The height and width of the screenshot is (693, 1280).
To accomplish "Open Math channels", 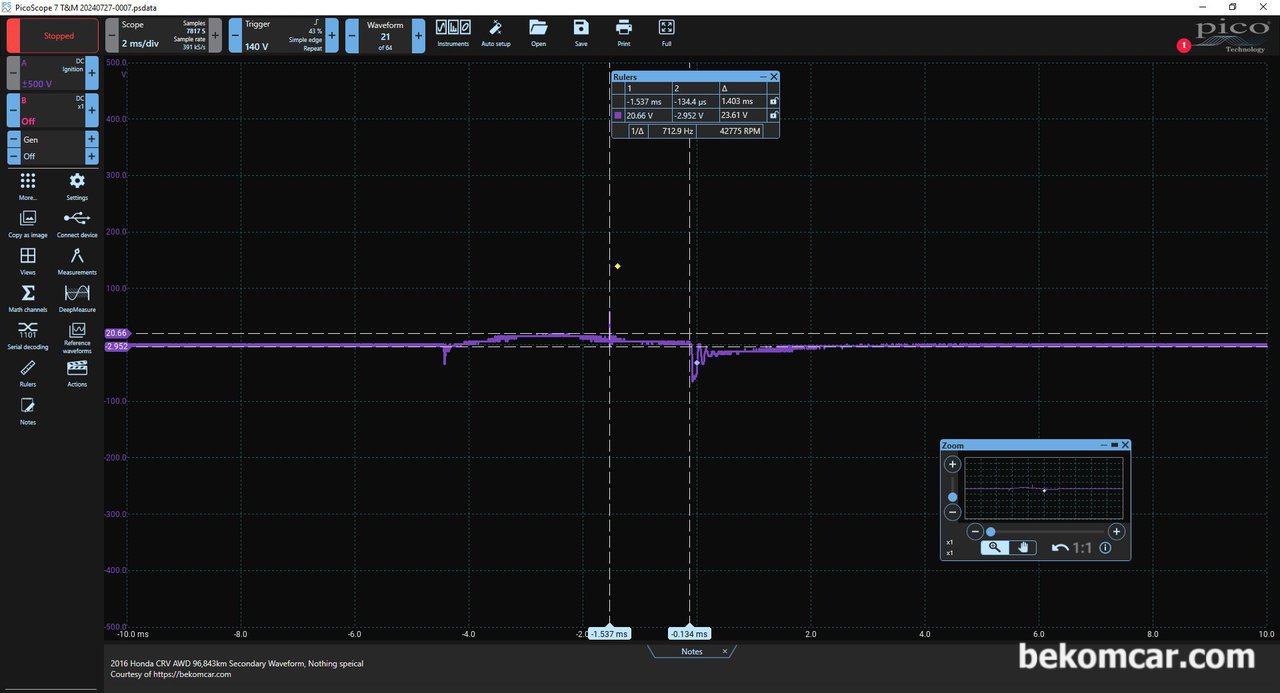I will pyautogui.click(x=28, y=298).
